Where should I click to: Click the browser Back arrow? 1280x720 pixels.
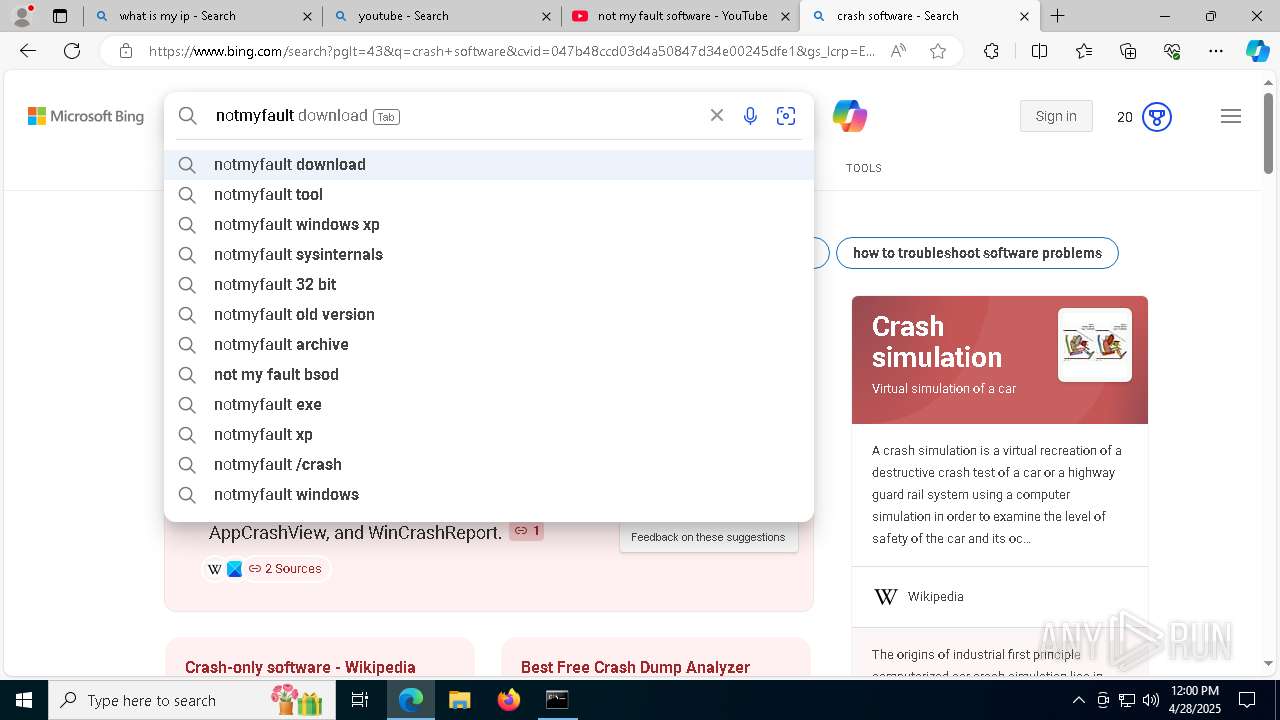pyautogui.click(x=28, y=51)
